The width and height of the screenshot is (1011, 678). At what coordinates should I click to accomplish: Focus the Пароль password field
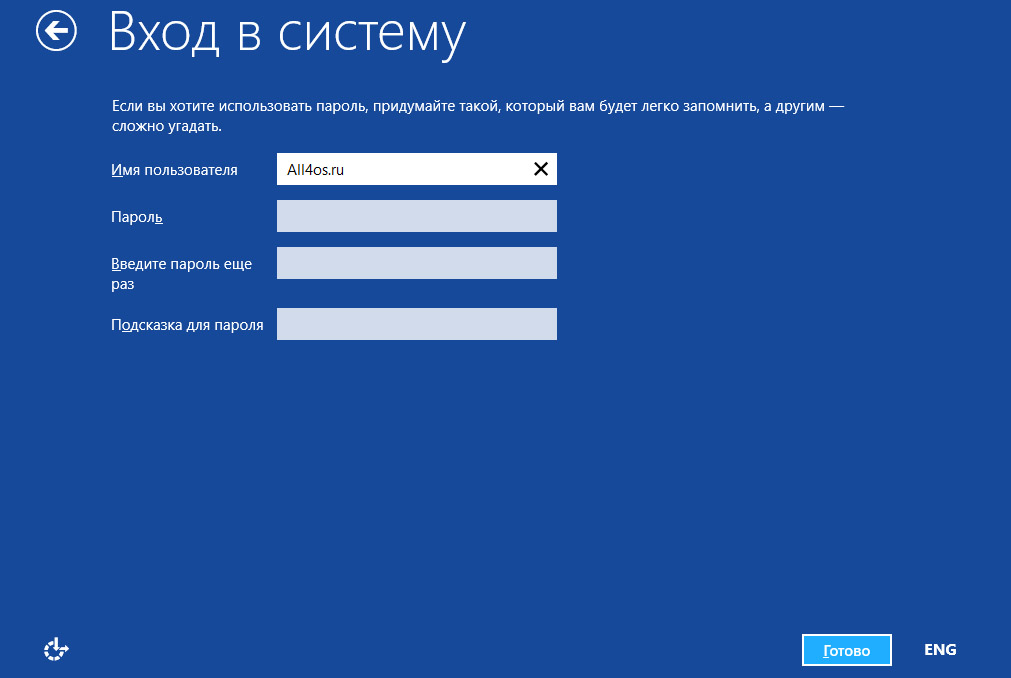[417, 216]
